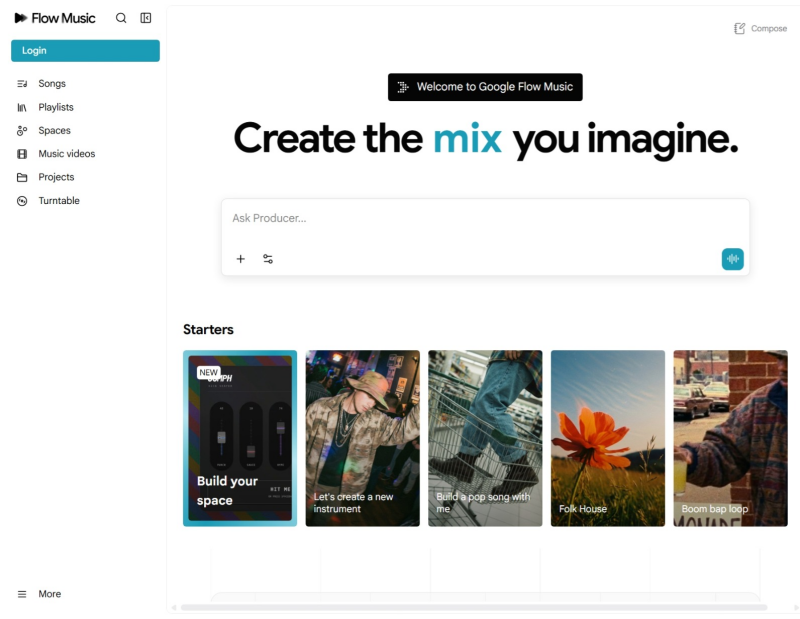Click the NEW badge on the space card
The image size is (800, 619).
coord(209,373)
